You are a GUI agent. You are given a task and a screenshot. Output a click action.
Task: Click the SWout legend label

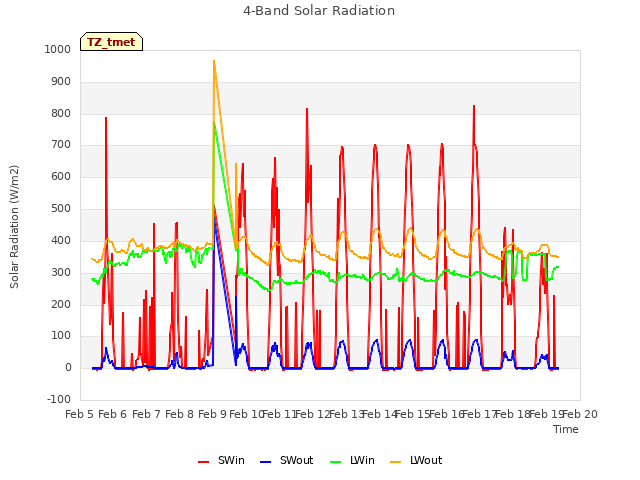296,460
